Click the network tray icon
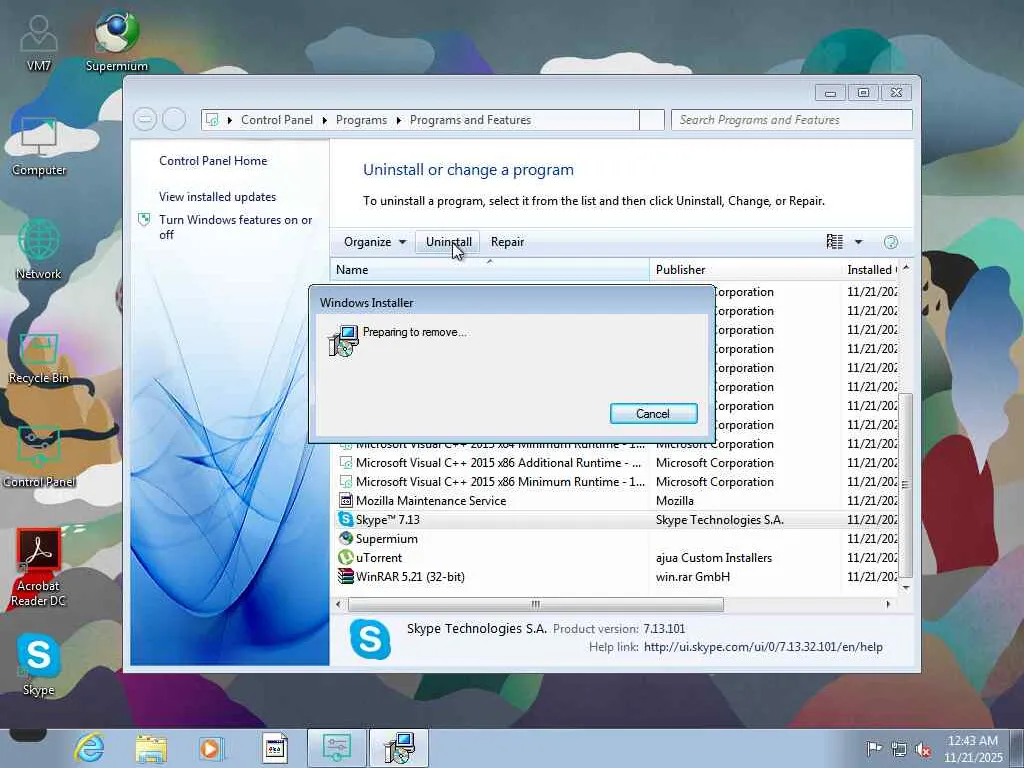This screenshot has width=1024, height=768. [x=899, y=749]
